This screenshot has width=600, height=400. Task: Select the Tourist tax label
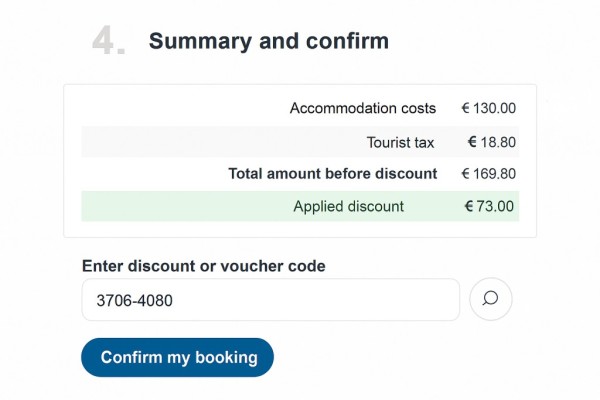click(x=401, y=143)
